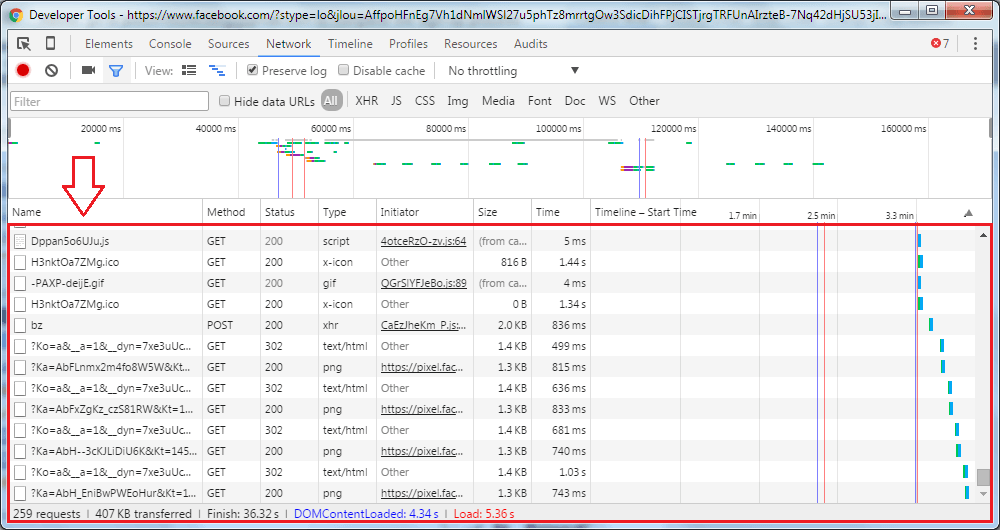This screenshot has width=1000, height=530.
Task: Enable the Disable cache checkbox
Action: click(344, 71)
